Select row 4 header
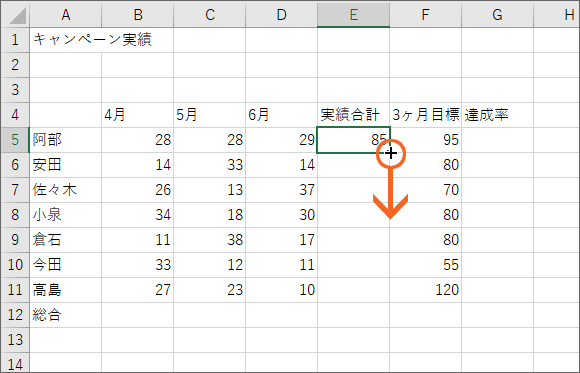 tap(15, 115)
